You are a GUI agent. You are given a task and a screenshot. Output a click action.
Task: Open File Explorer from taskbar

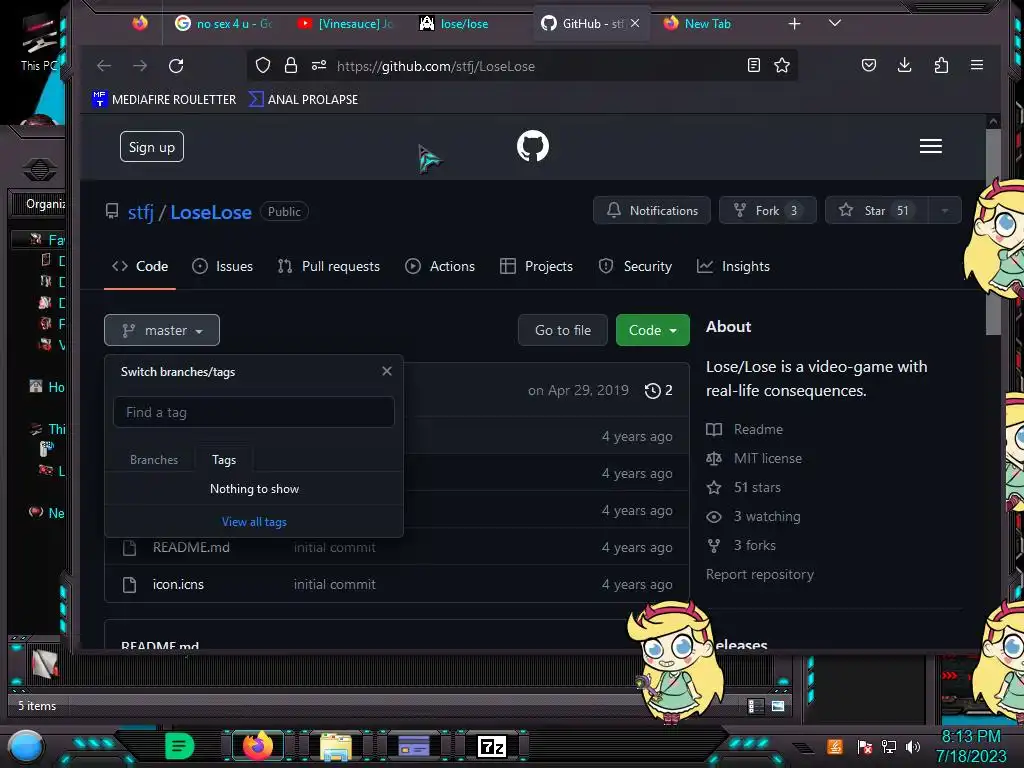[336, 746]
